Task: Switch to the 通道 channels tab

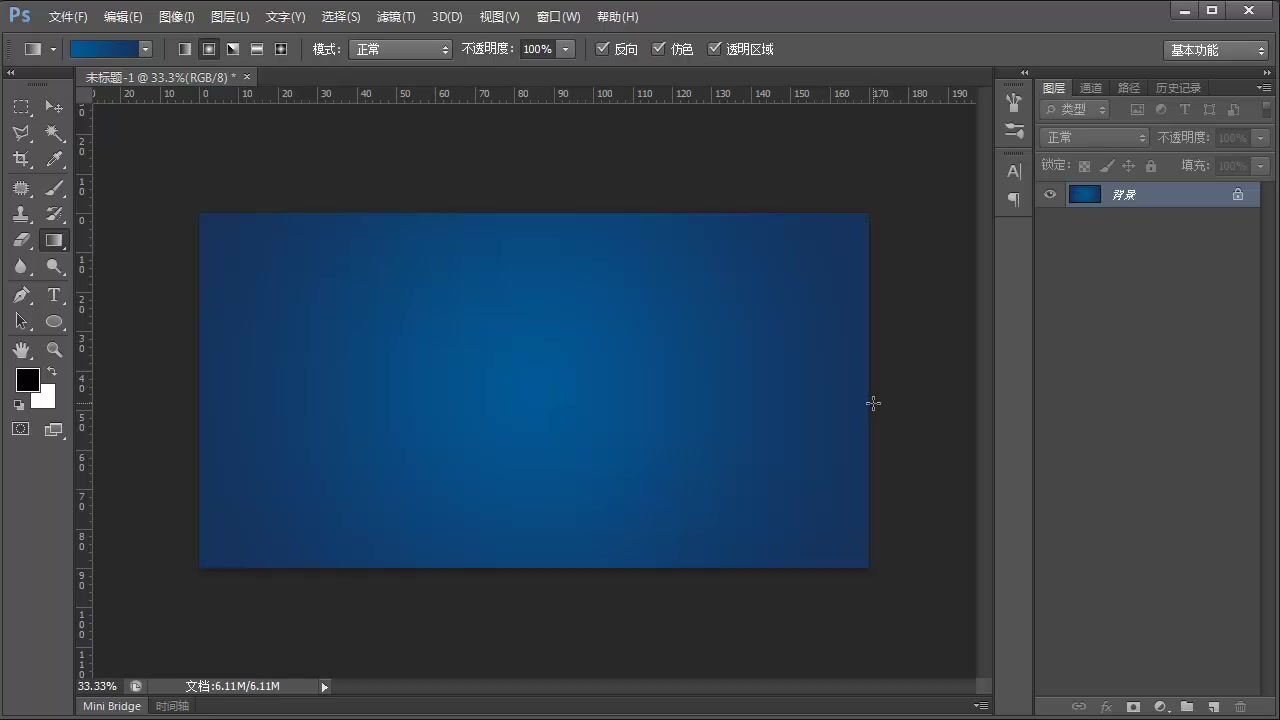Action: [x=1091, y=88]
